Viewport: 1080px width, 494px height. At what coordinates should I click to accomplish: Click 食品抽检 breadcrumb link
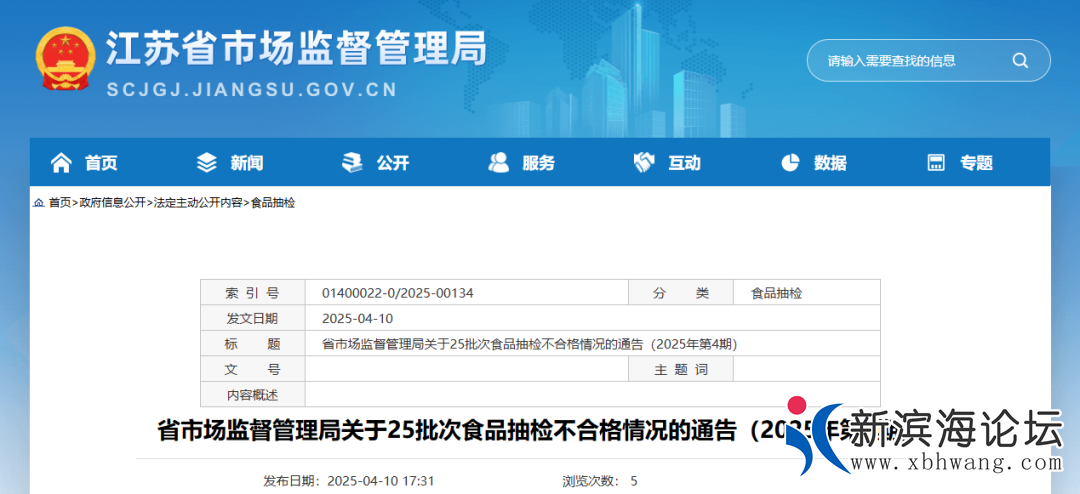coord(273,203)
